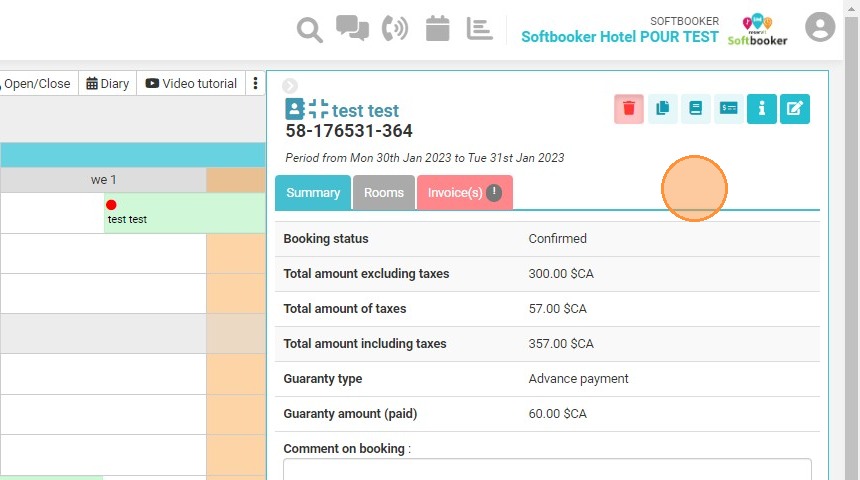
Task: Delete booking with red trash icon
Action: (629, 109)
